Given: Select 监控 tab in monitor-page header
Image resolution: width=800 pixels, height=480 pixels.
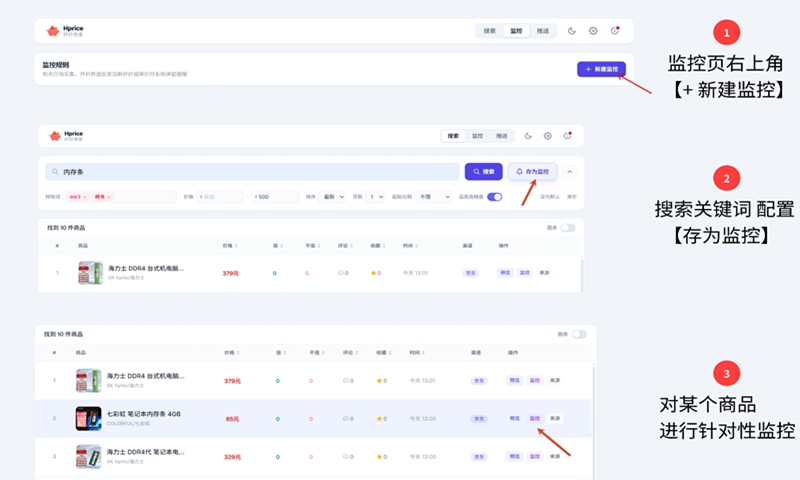Looking at the screenshot, I should click(516, 31).
